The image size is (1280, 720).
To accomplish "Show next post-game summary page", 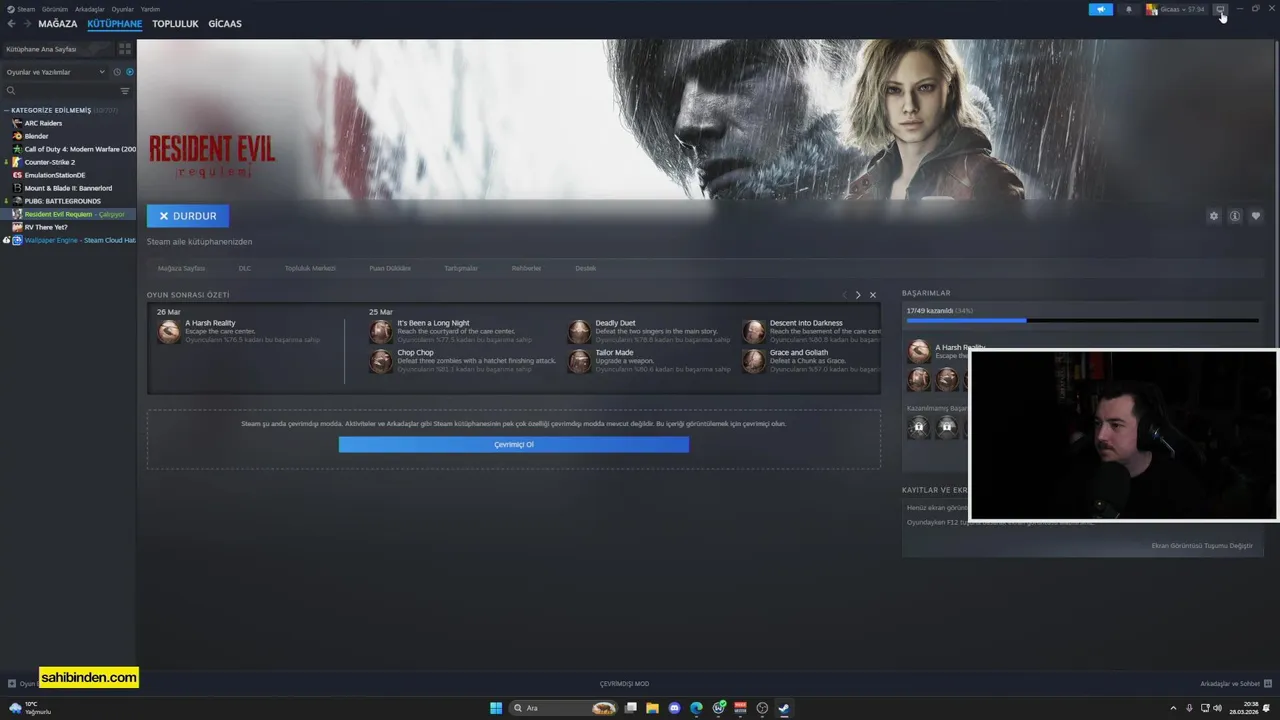I will coord(858,295).
